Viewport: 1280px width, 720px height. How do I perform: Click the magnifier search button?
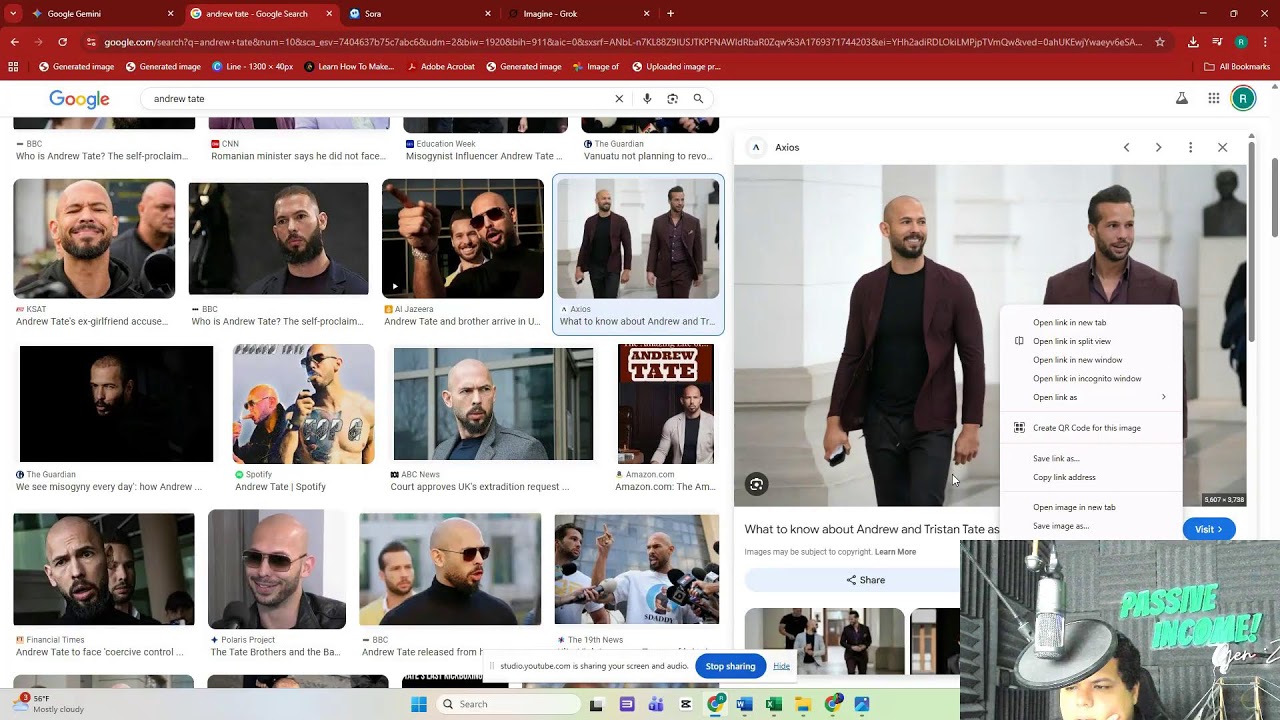(x=698, y=99)
